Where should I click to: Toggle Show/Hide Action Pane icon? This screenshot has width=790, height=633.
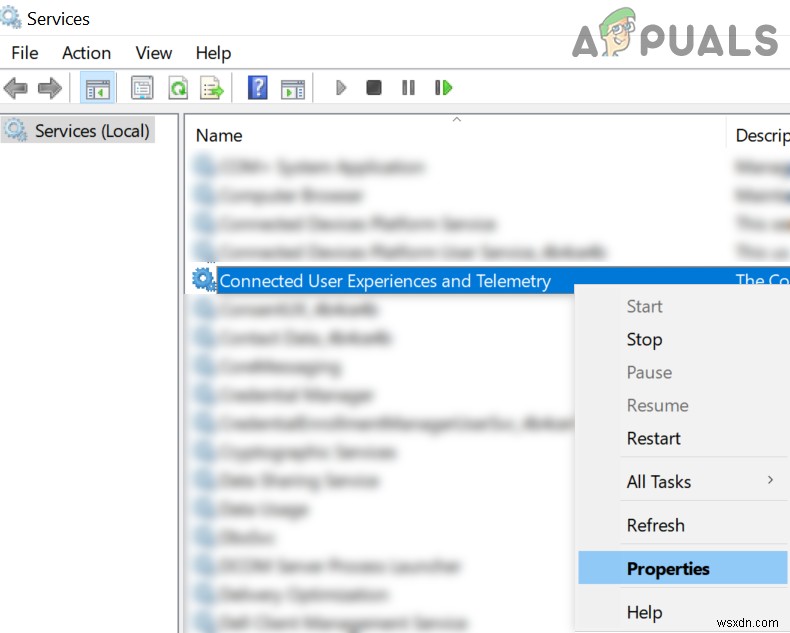point(293,89)
